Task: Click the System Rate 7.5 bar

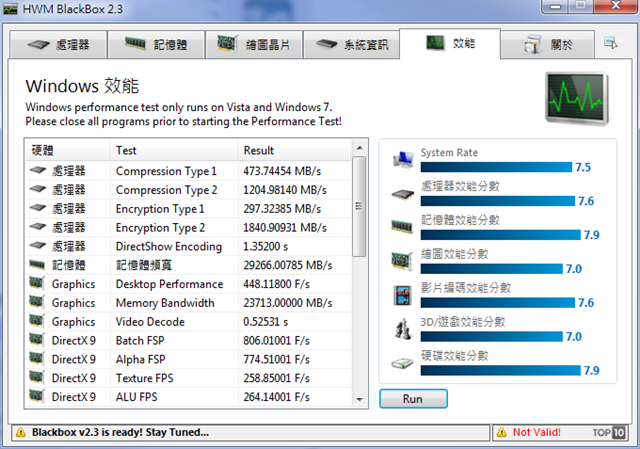Action: pos(496,167)
